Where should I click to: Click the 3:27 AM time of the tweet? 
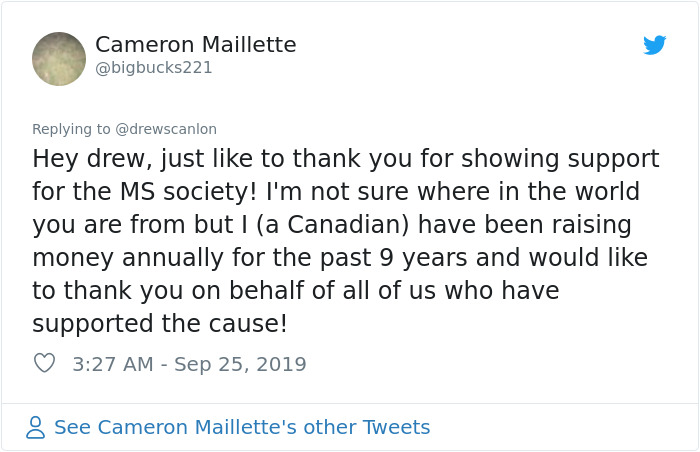[113, 364]
